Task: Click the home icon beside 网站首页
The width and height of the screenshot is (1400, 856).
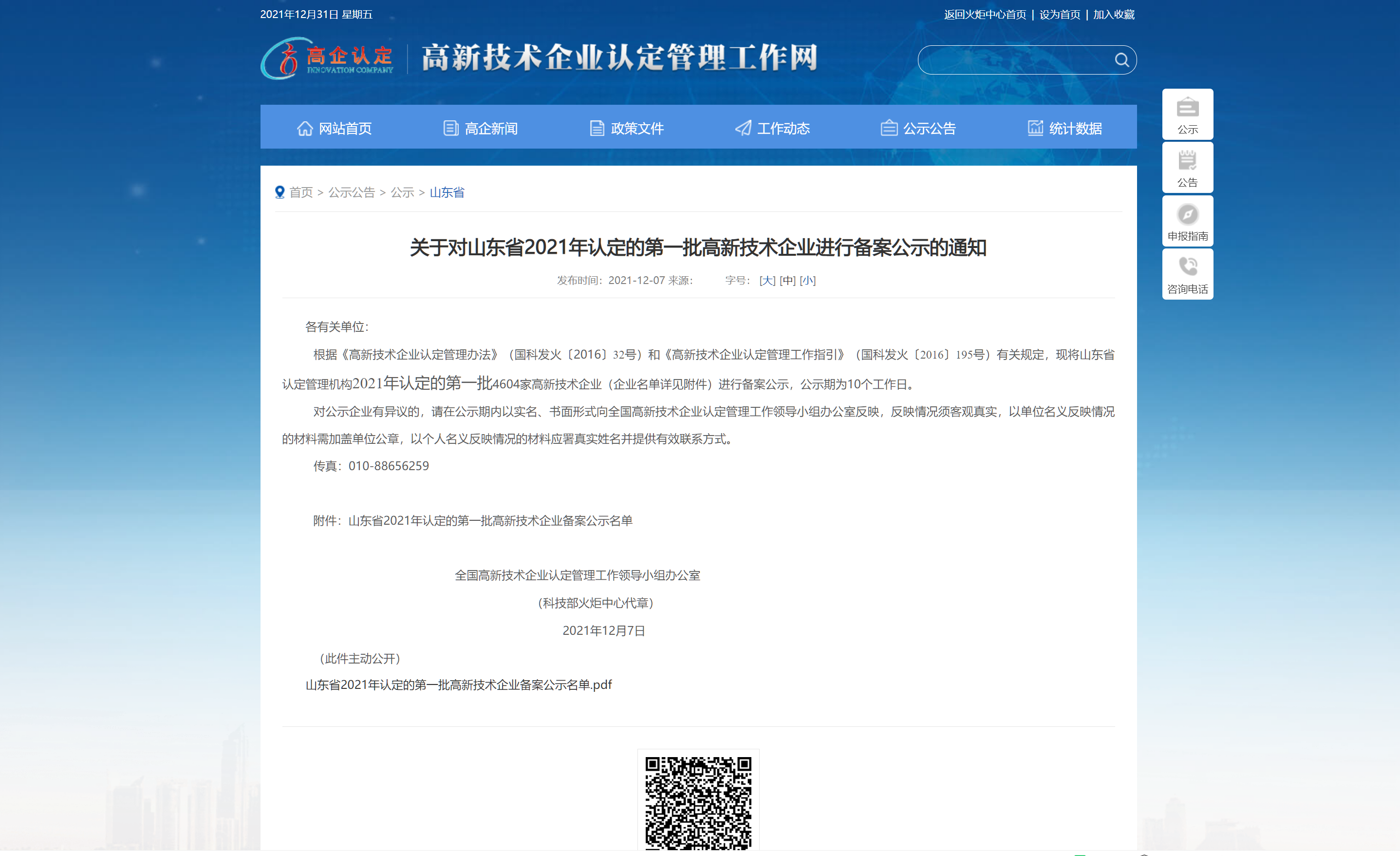Action: tap(304, 129)
